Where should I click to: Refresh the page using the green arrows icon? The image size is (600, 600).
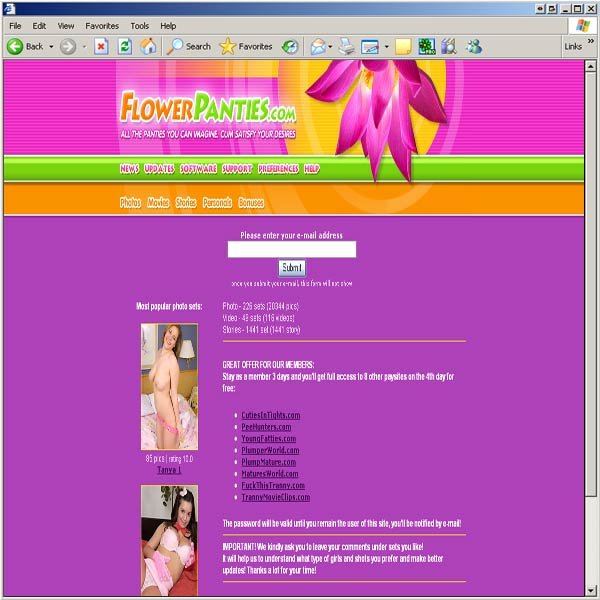125,47
